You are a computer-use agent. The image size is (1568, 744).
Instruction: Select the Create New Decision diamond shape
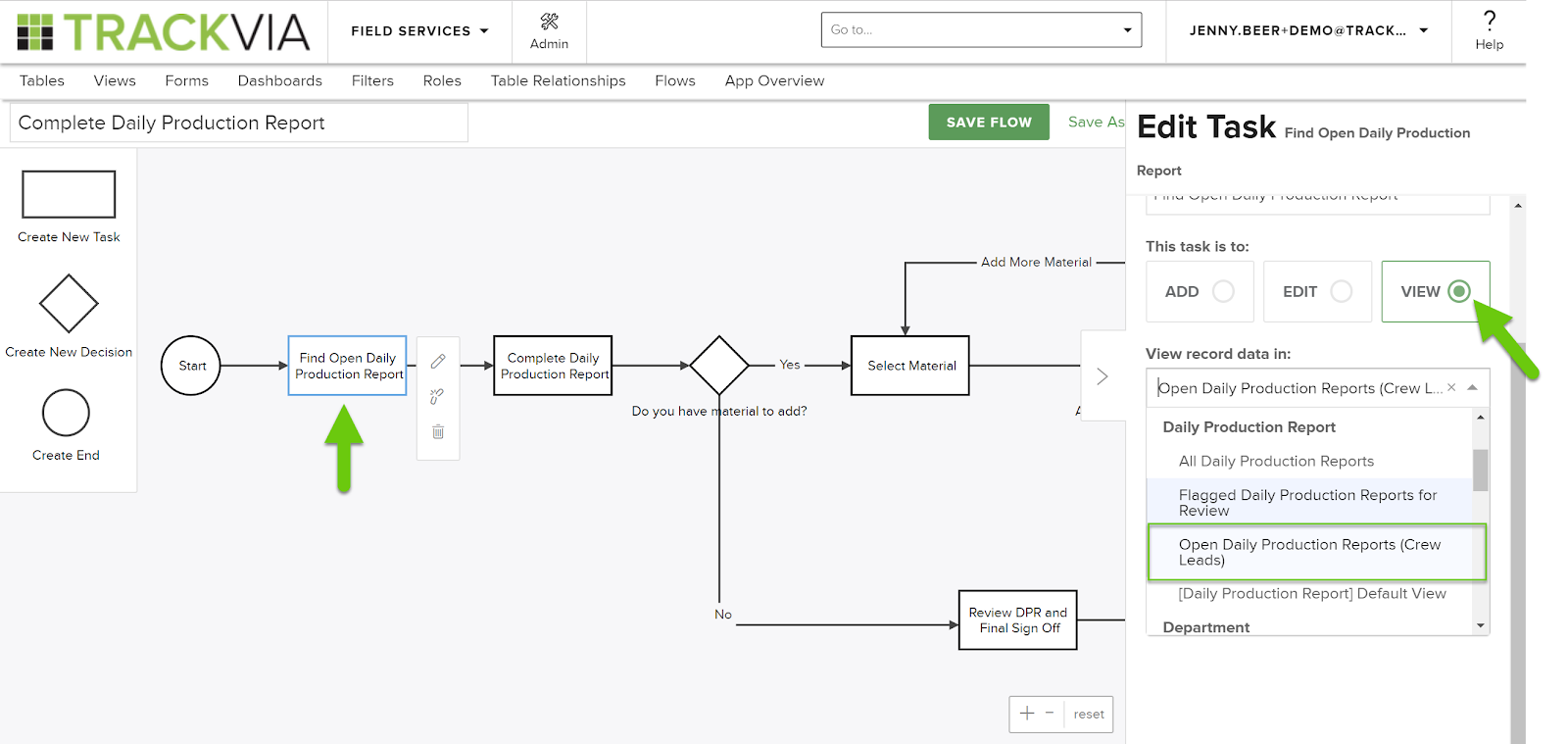pyautogui.click(x=69, y=304)
